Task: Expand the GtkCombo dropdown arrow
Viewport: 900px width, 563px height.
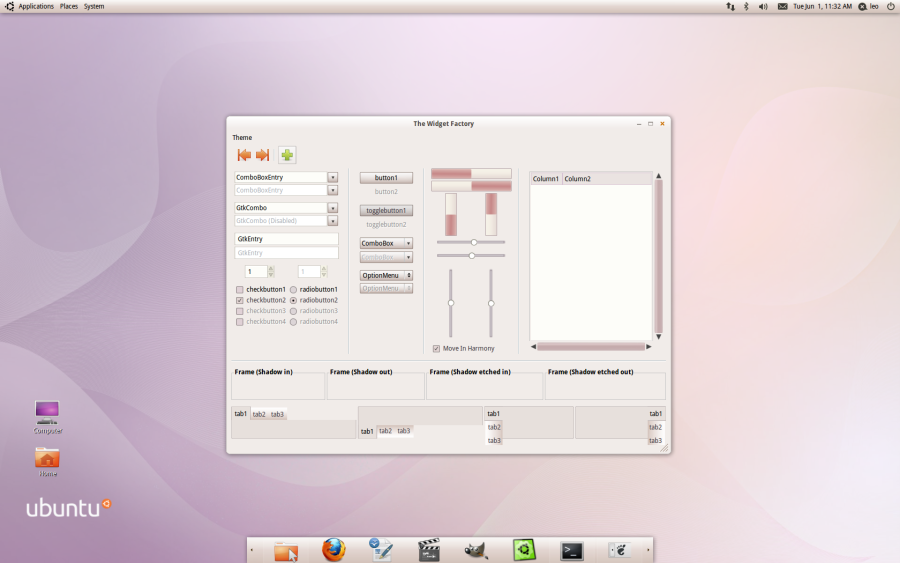Action: point(332,208)
